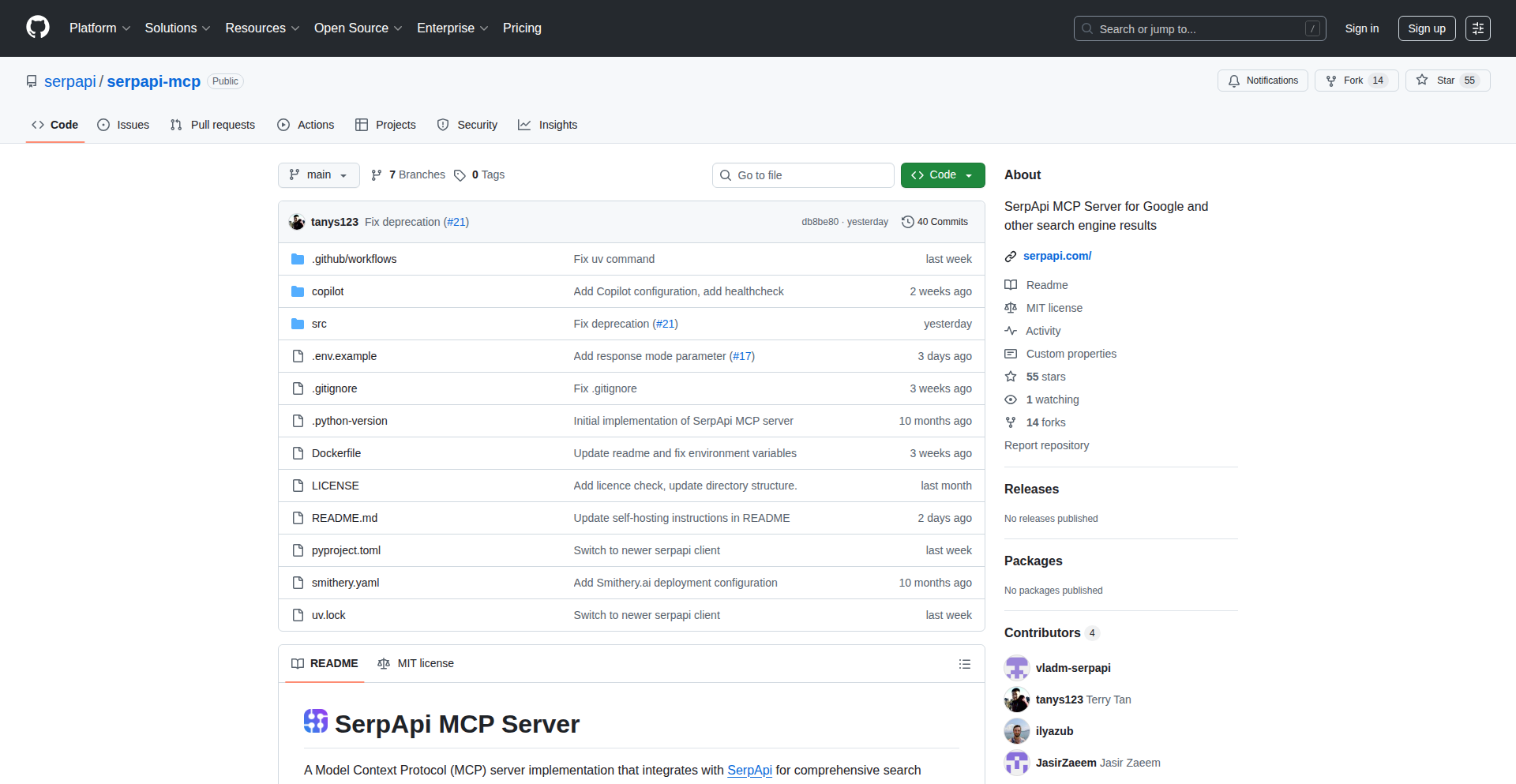Click the SerpApi logo in the README heading
This screenshot has height=784, width=1516.
pyautogui.click(x=315, y=722)
